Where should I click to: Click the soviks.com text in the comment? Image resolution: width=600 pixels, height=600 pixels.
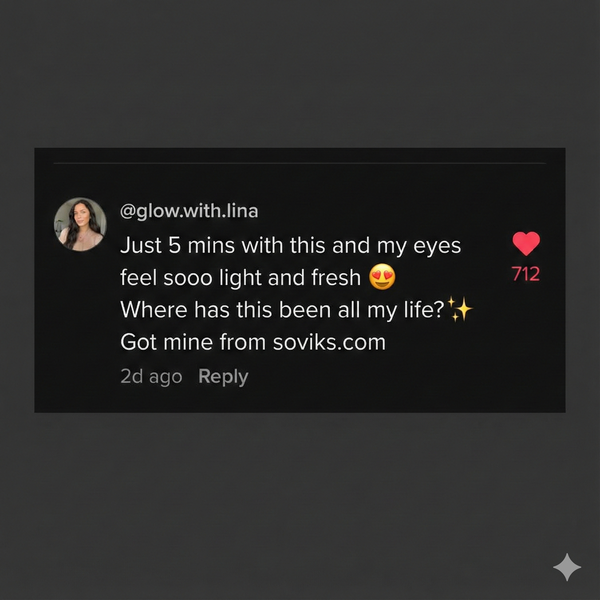tap(329, 342)
